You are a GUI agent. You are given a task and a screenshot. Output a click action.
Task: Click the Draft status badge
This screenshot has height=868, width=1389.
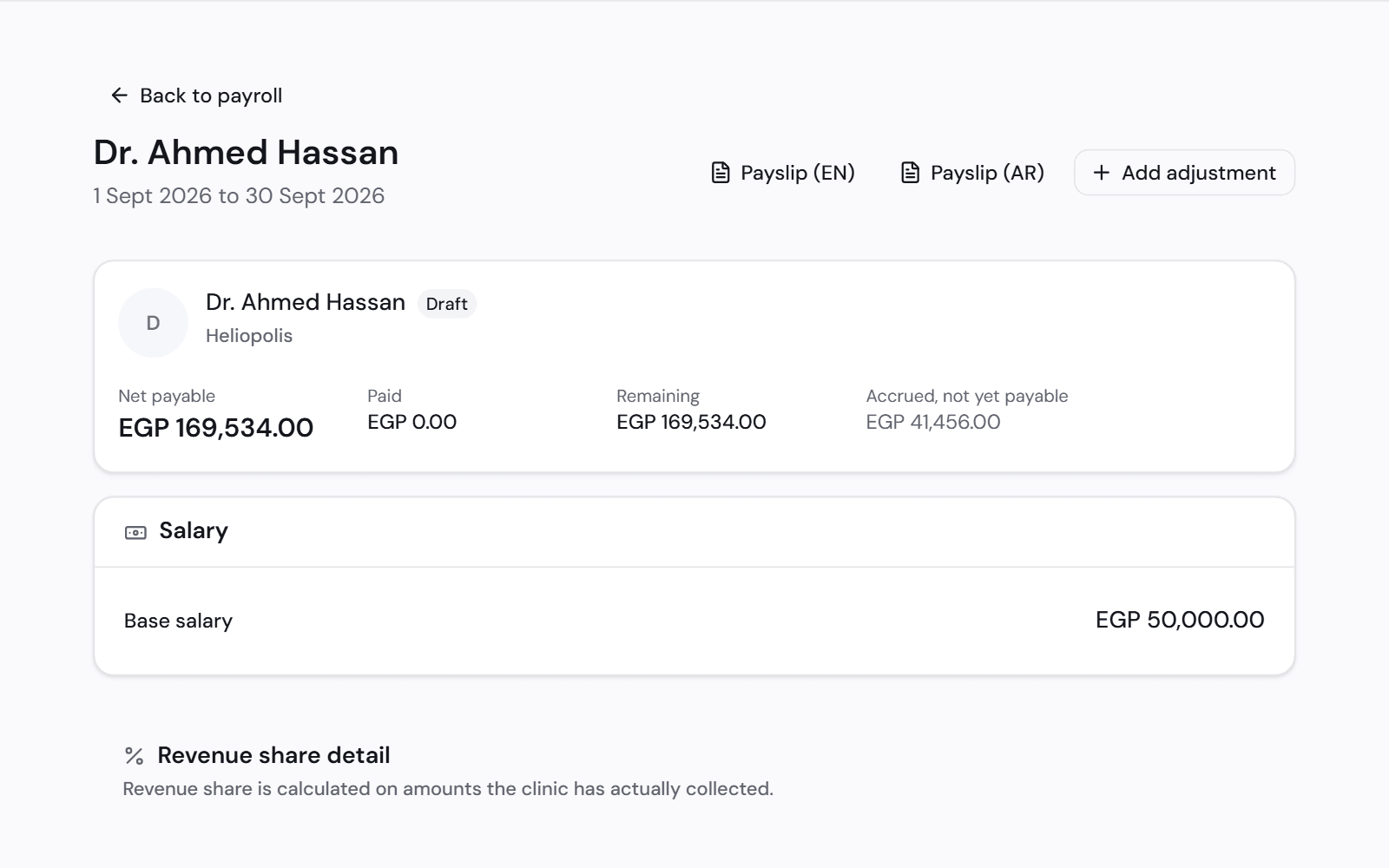447,304
